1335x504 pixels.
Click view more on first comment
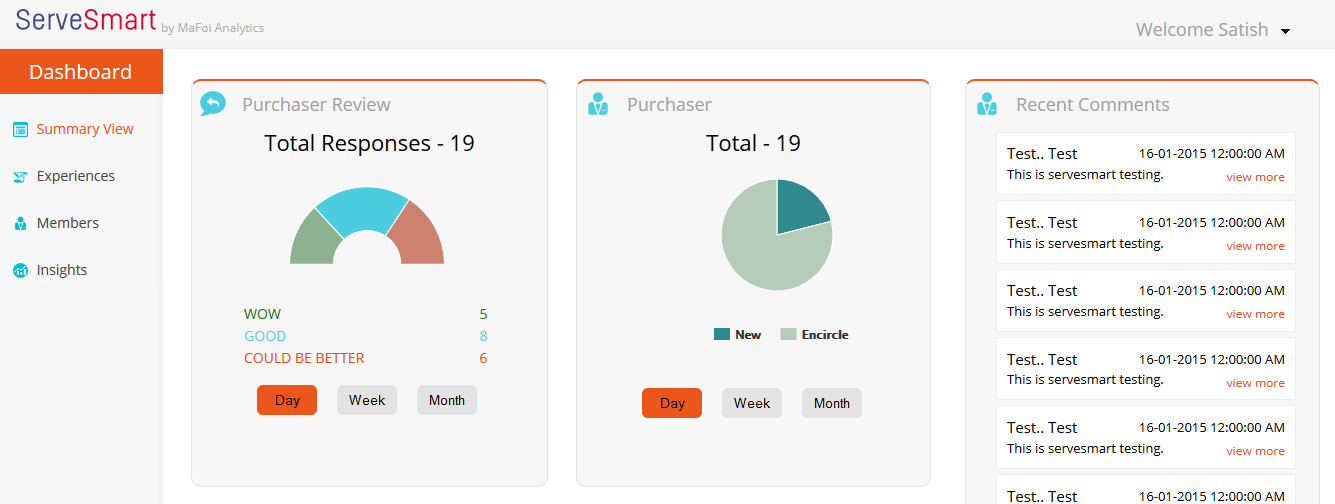1255,177
